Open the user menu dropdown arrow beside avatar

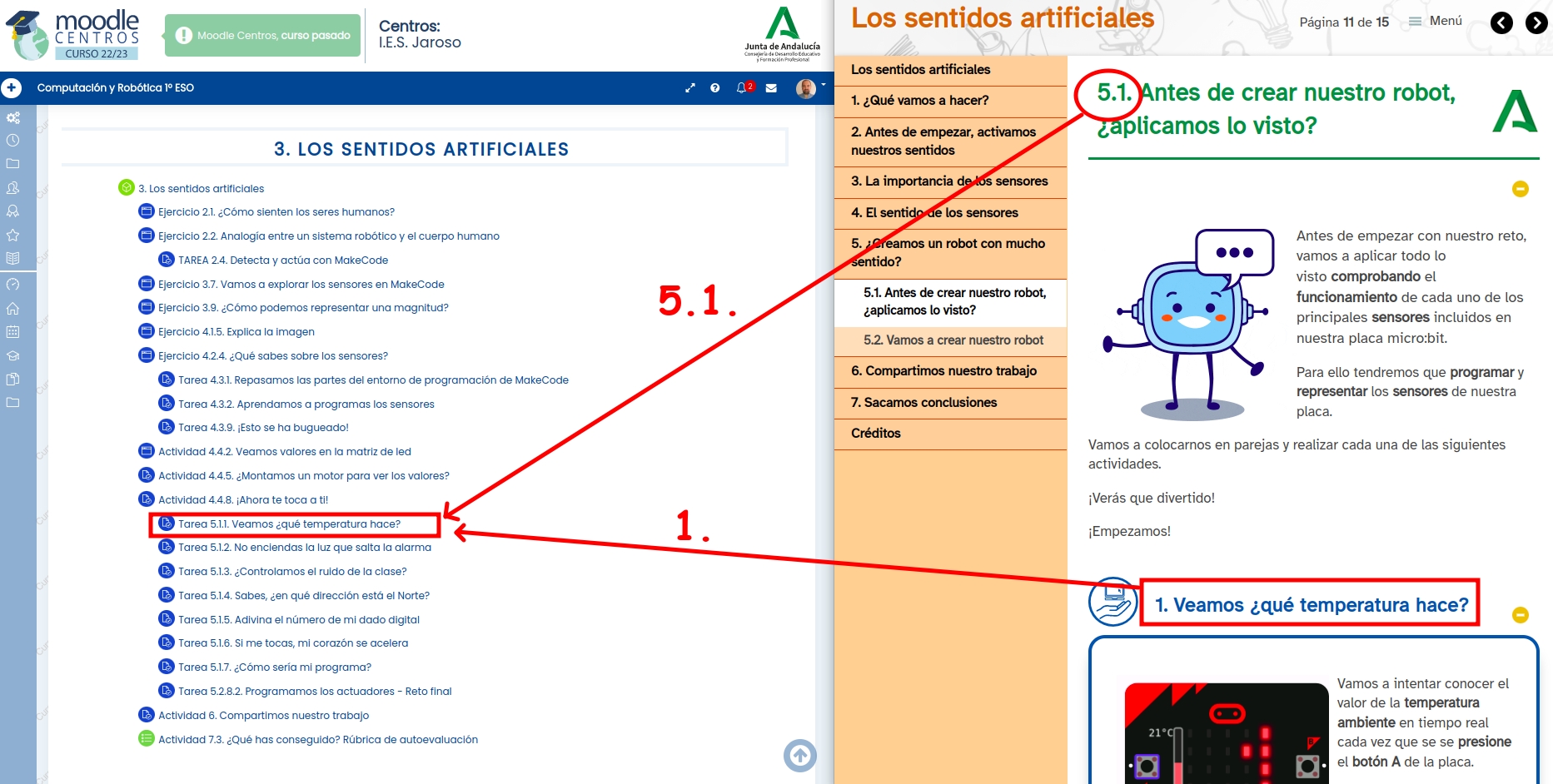pos(824,85)
